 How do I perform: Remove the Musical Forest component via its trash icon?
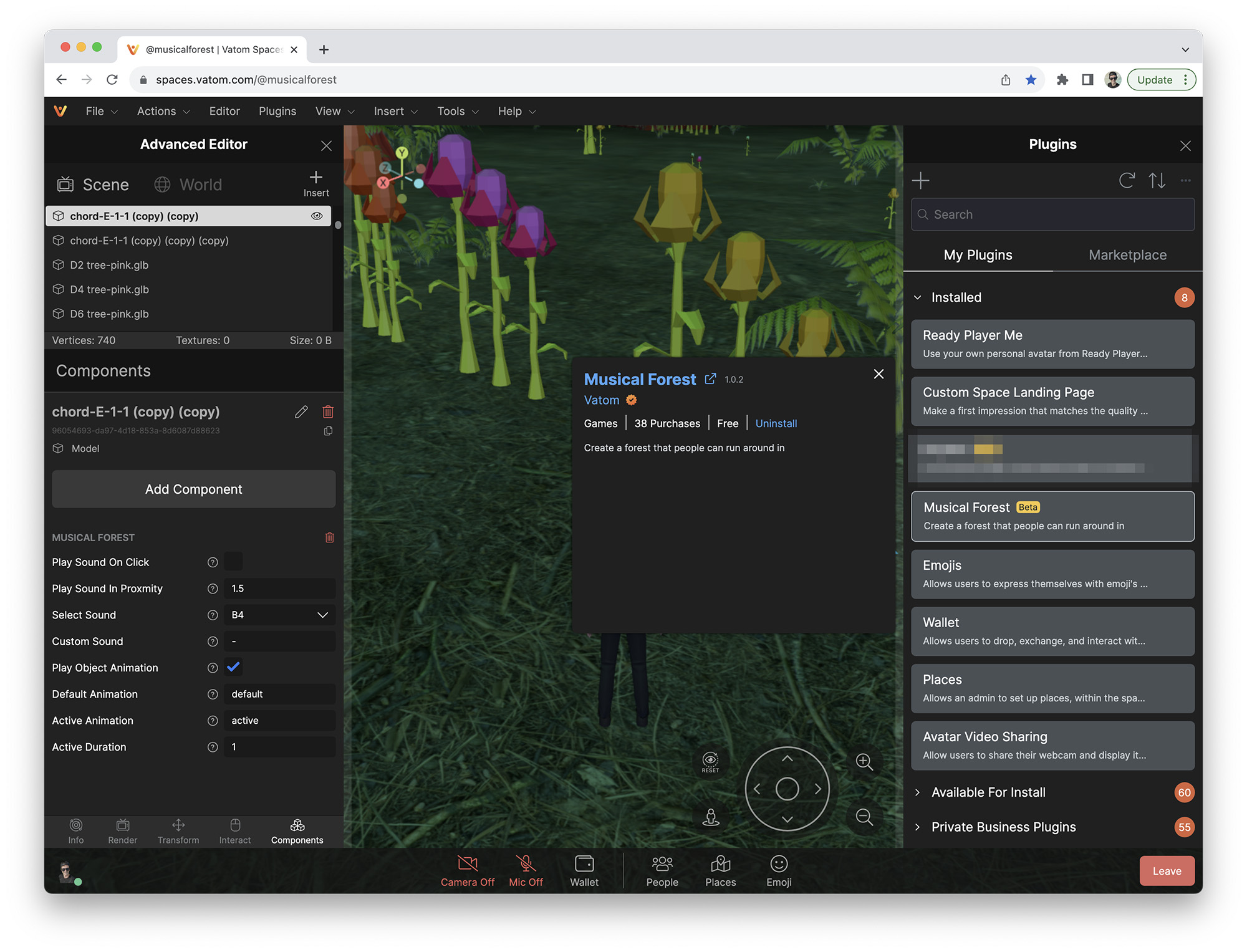(x=330, y=537)
